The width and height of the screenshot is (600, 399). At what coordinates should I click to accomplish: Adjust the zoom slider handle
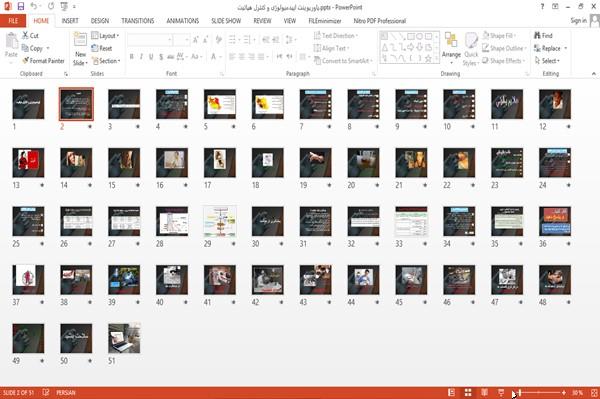click(520, 392)
